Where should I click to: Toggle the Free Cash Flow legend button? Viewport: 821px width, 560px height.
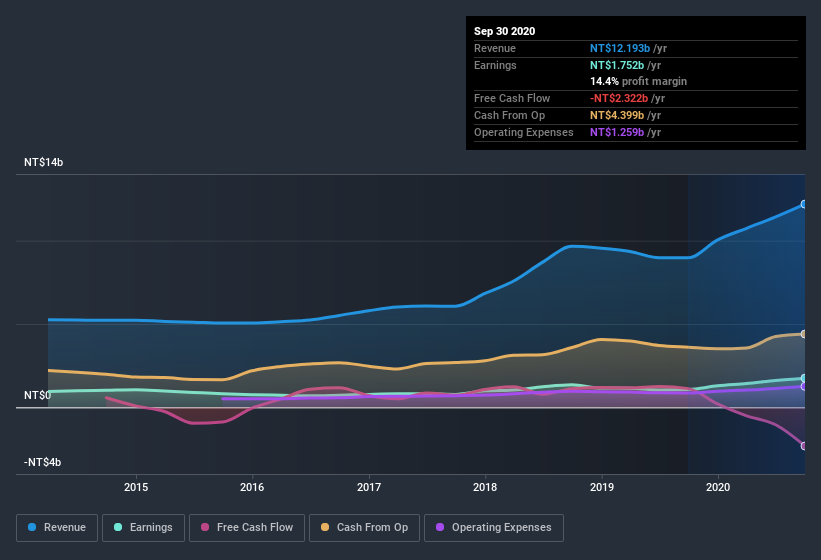point(247,528)
